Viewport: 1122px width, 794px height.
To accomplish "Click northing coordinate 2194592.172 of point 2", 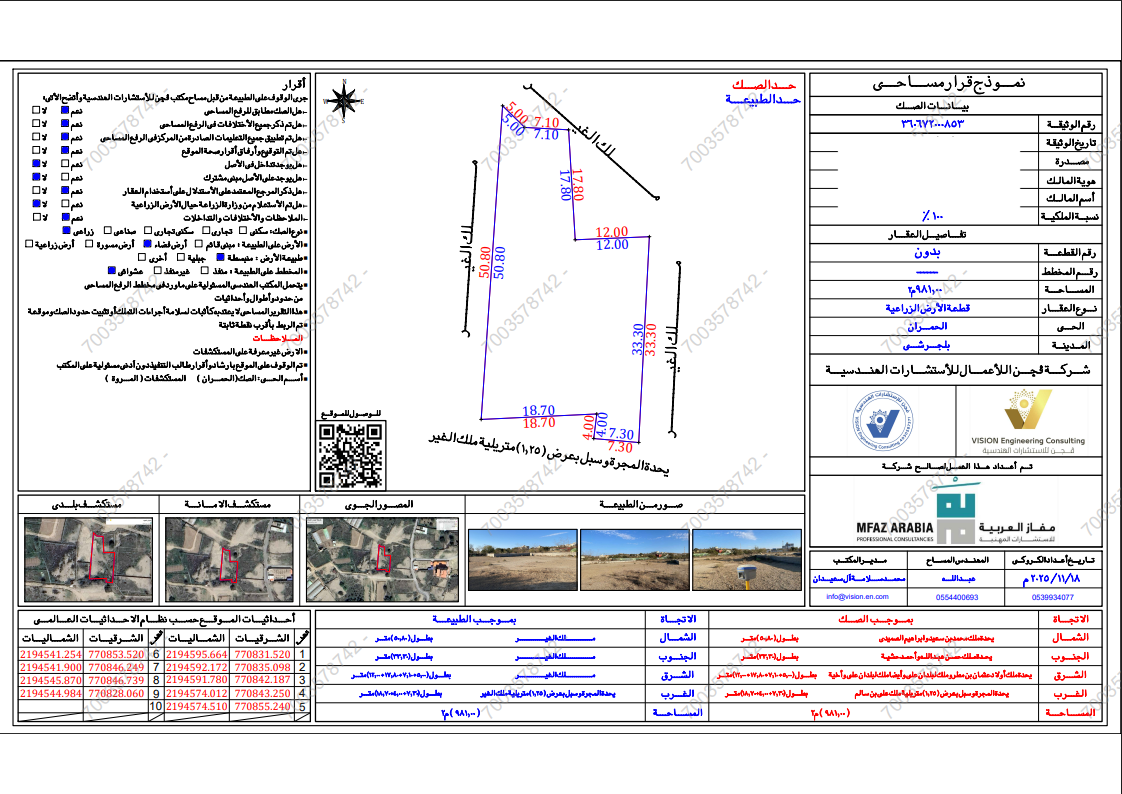I will pyautogui.click(x=196, y=667).
